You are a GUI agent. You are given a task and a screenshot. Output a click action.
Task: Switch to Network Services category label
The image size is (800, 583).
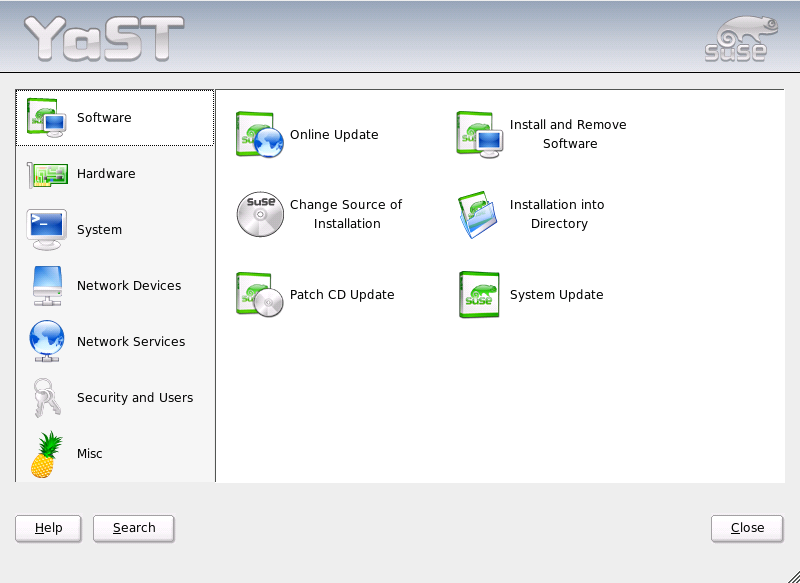(131, 341)
